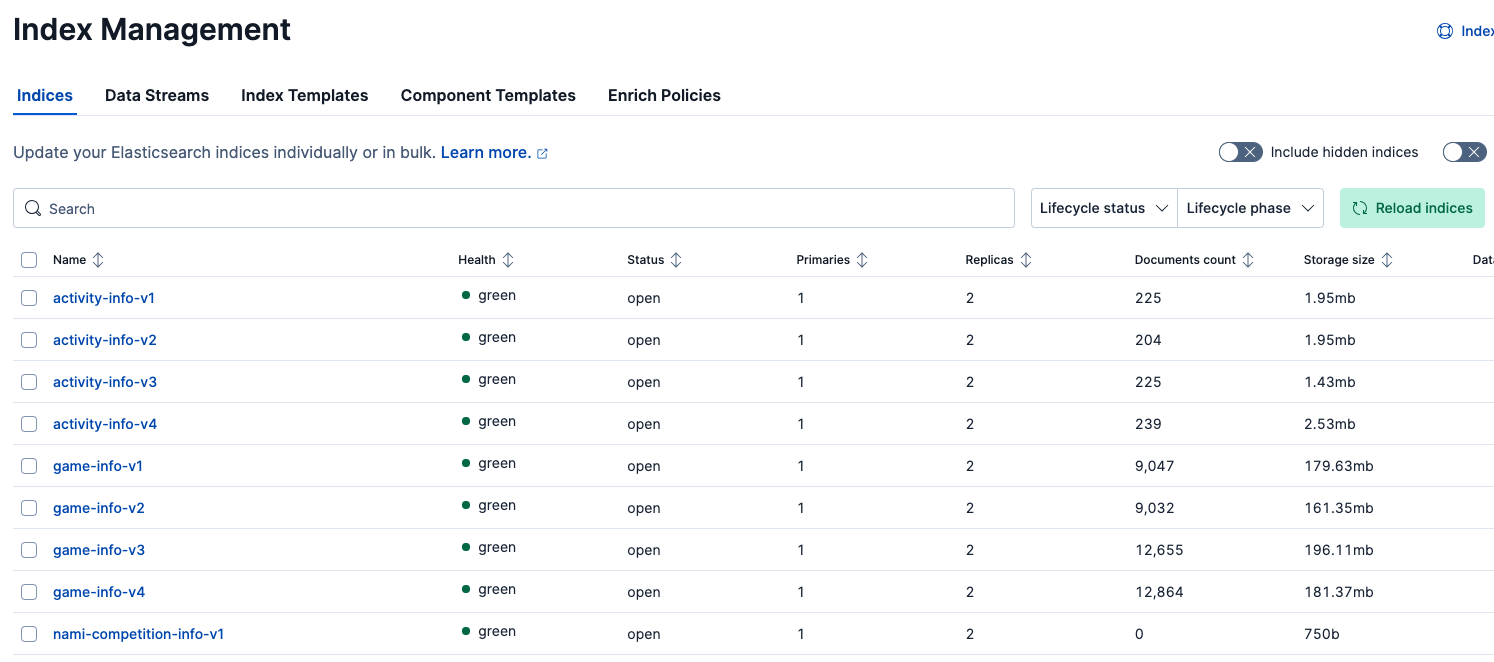Sort indices by Primaries arrows icon

click(862, 260)
